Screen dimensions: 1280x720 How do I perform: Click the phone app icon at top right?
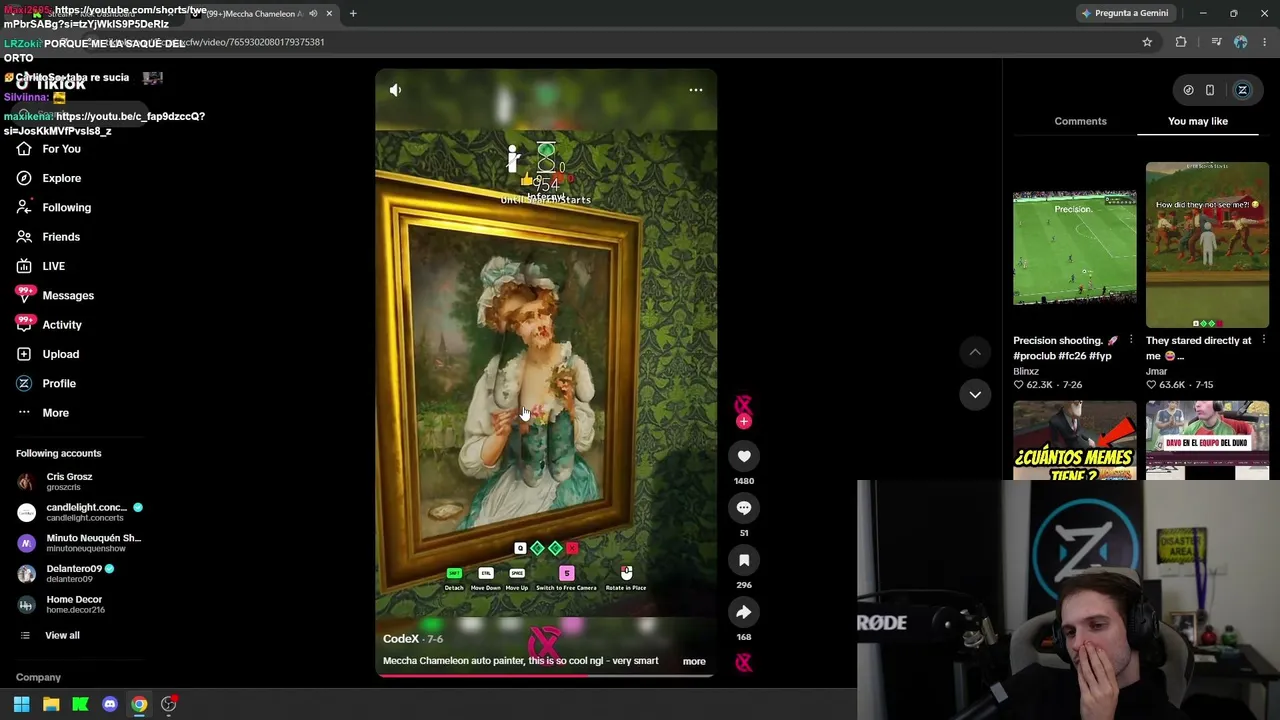pos(1210,90)
